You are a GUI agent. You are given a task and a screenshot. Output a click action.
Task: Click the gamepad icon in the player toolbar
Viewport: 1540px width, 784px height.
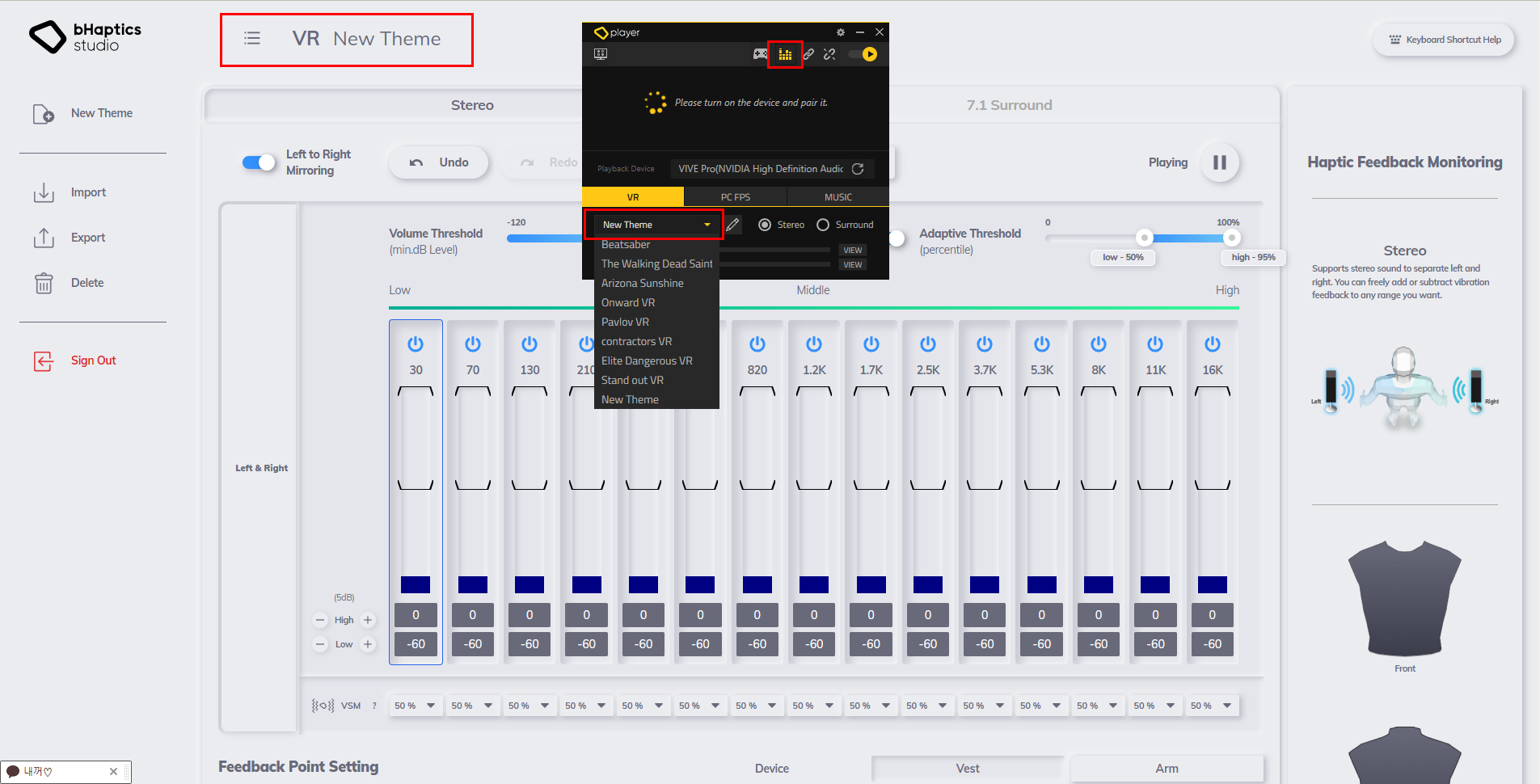pyautogui.click(x=760, y=54)
